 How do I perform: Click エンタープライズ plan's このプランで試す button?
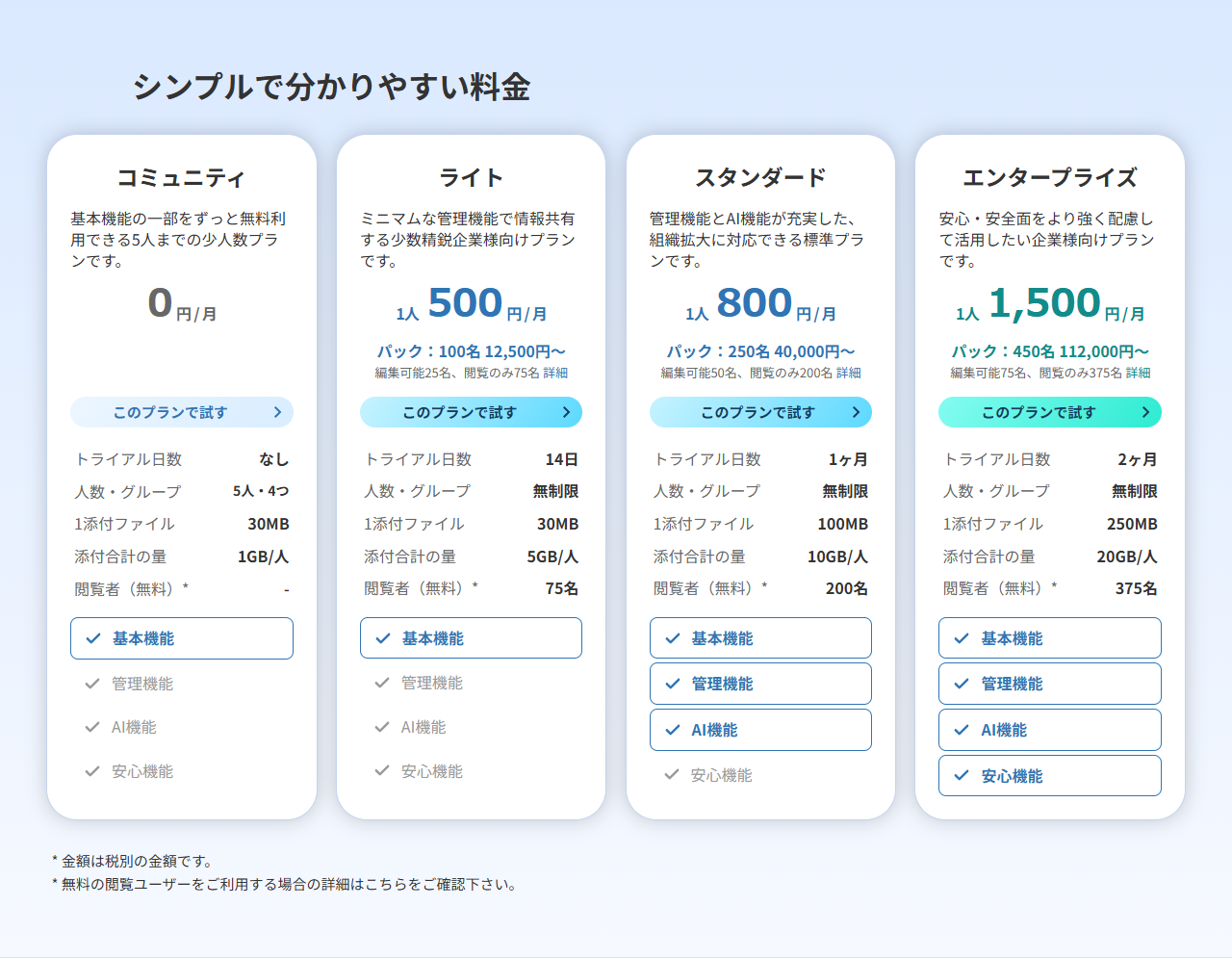(1050, 412)
